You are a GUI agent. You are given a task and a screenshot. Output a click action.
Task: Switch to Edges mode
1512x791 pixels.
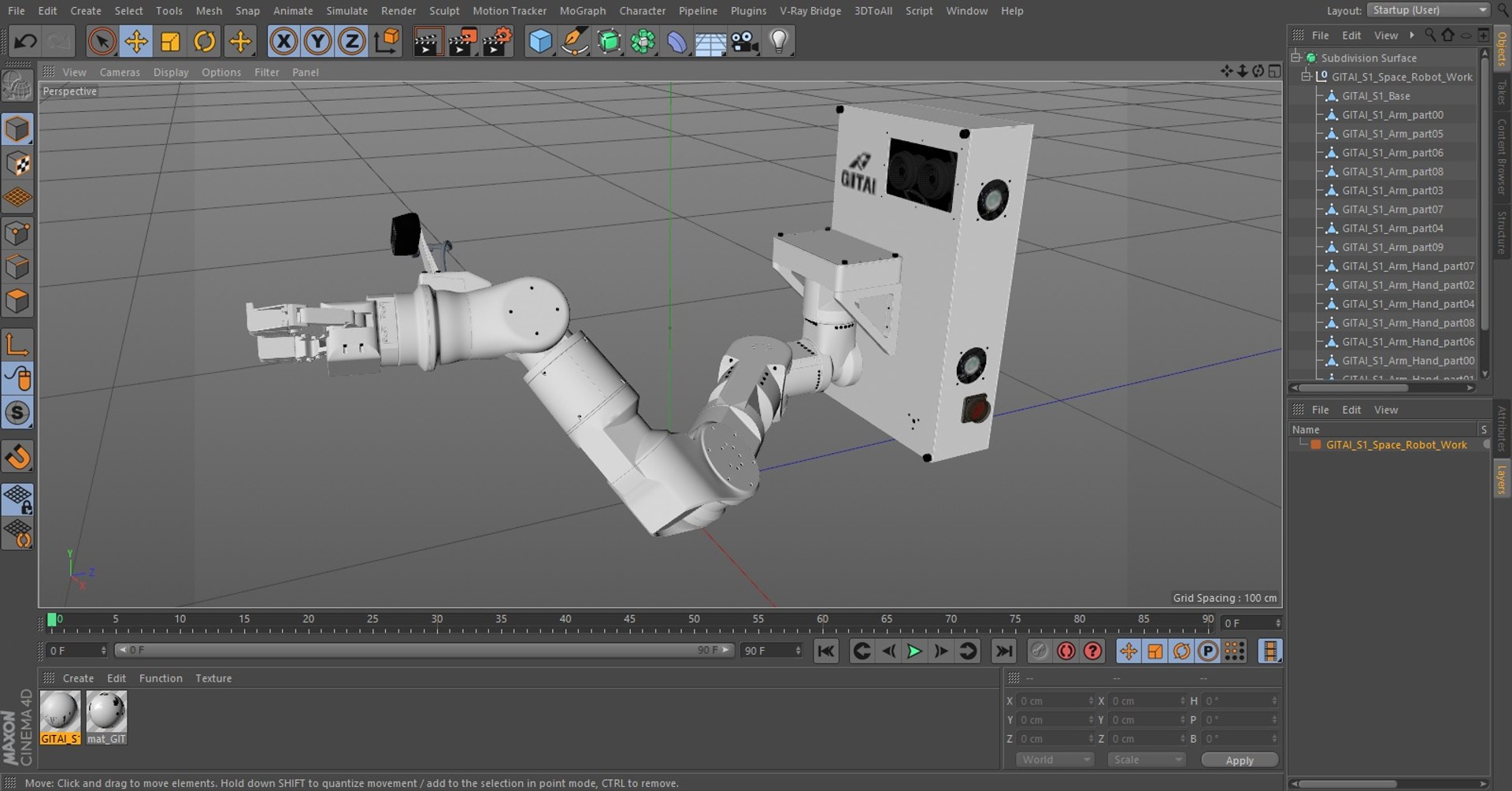17,267
